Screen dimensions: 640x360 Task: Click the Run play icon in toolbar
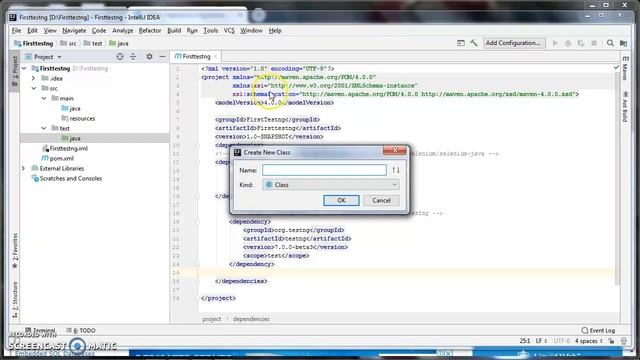(555, 43)
